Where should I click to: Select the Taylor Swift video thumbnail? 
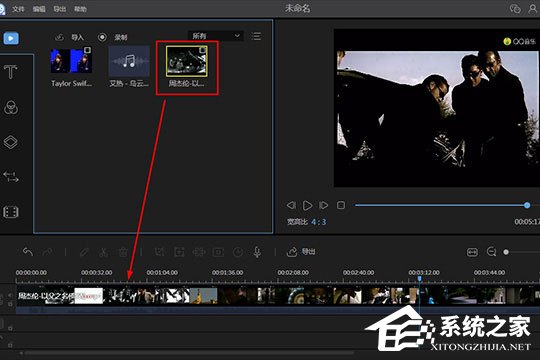(x=71, y=61)
